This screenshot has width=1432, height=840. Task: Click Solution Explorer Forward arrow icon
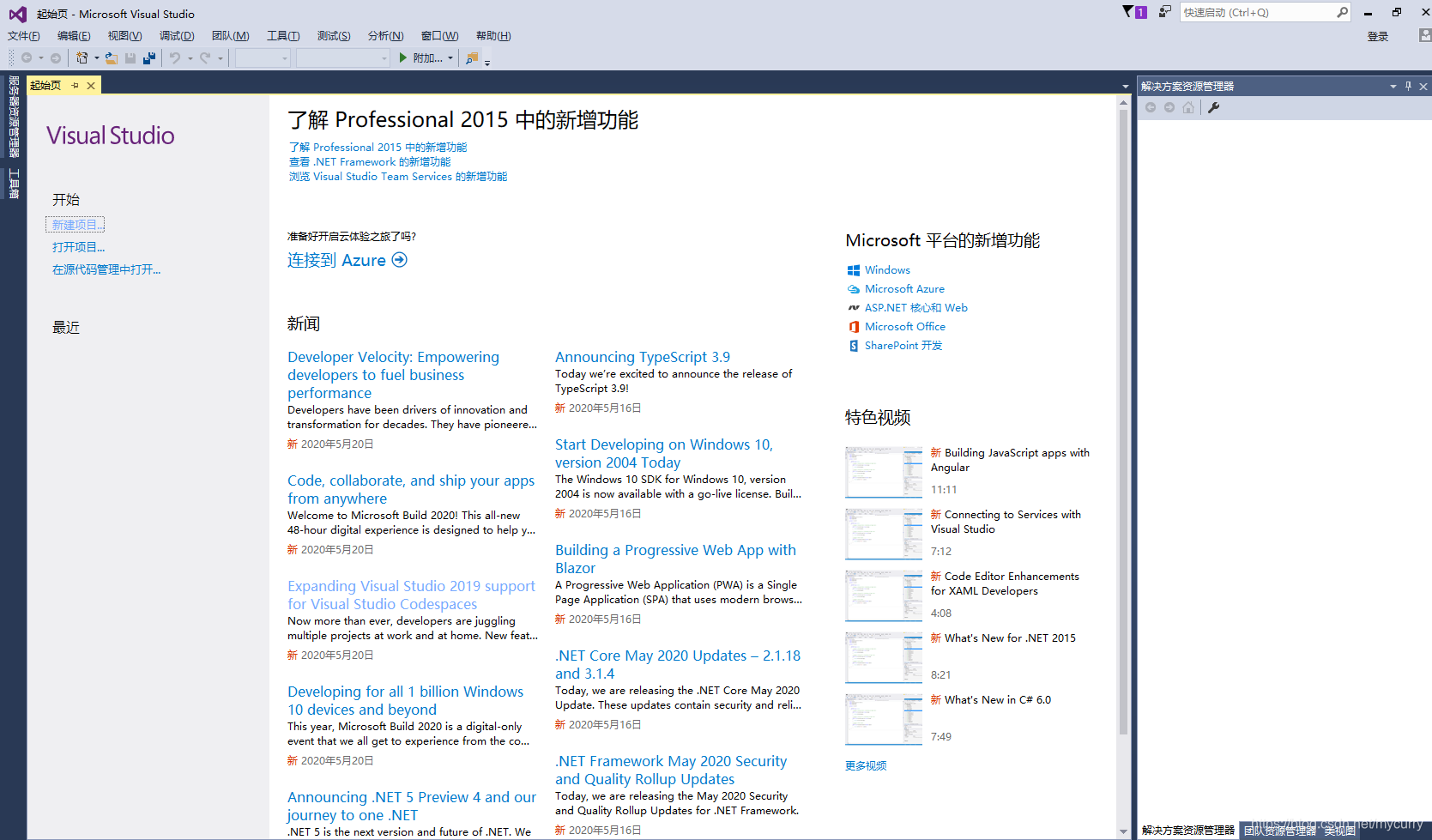point(1169,107)
